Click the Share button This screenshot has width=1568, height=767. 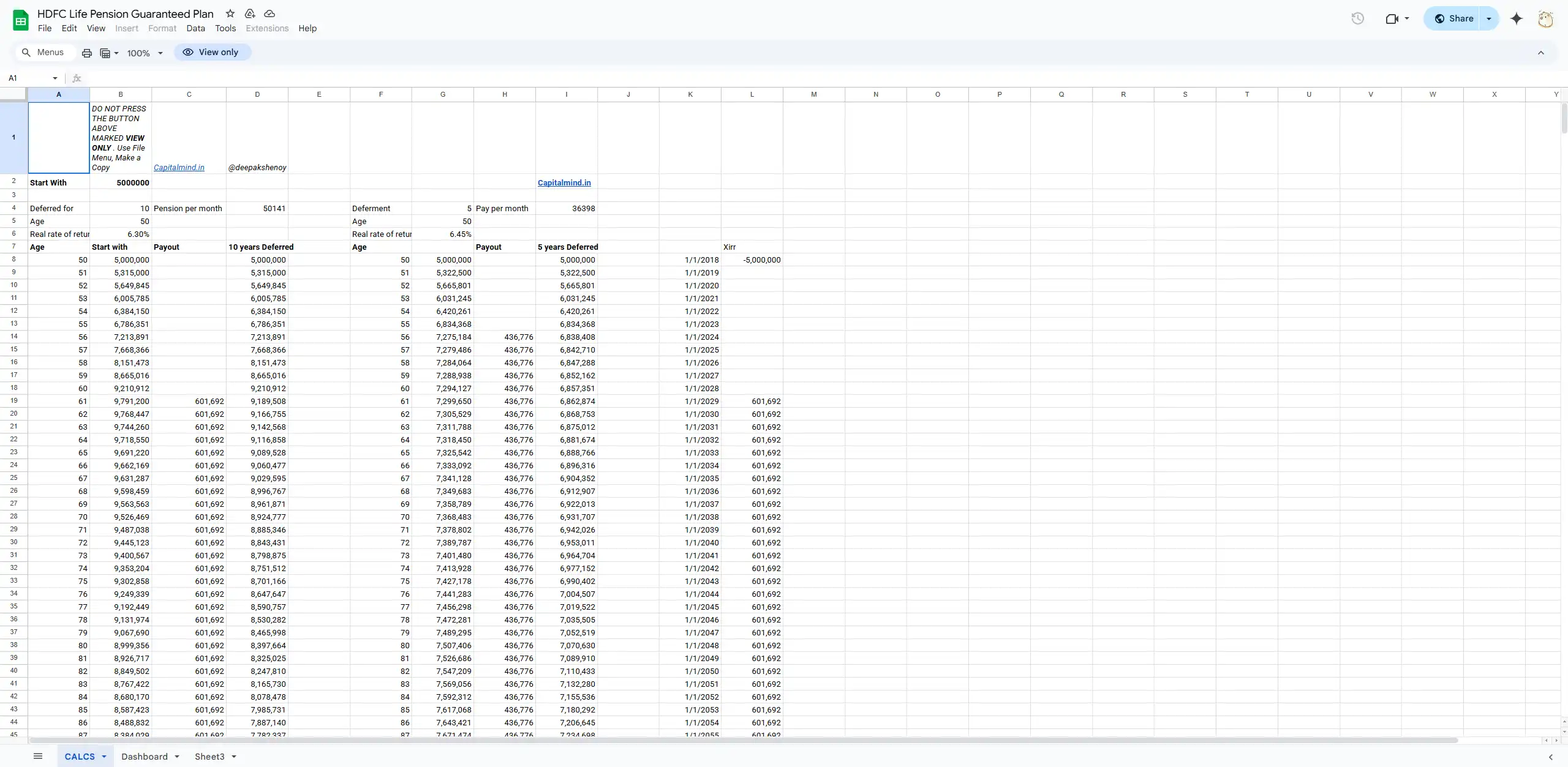click(1453, 18)
